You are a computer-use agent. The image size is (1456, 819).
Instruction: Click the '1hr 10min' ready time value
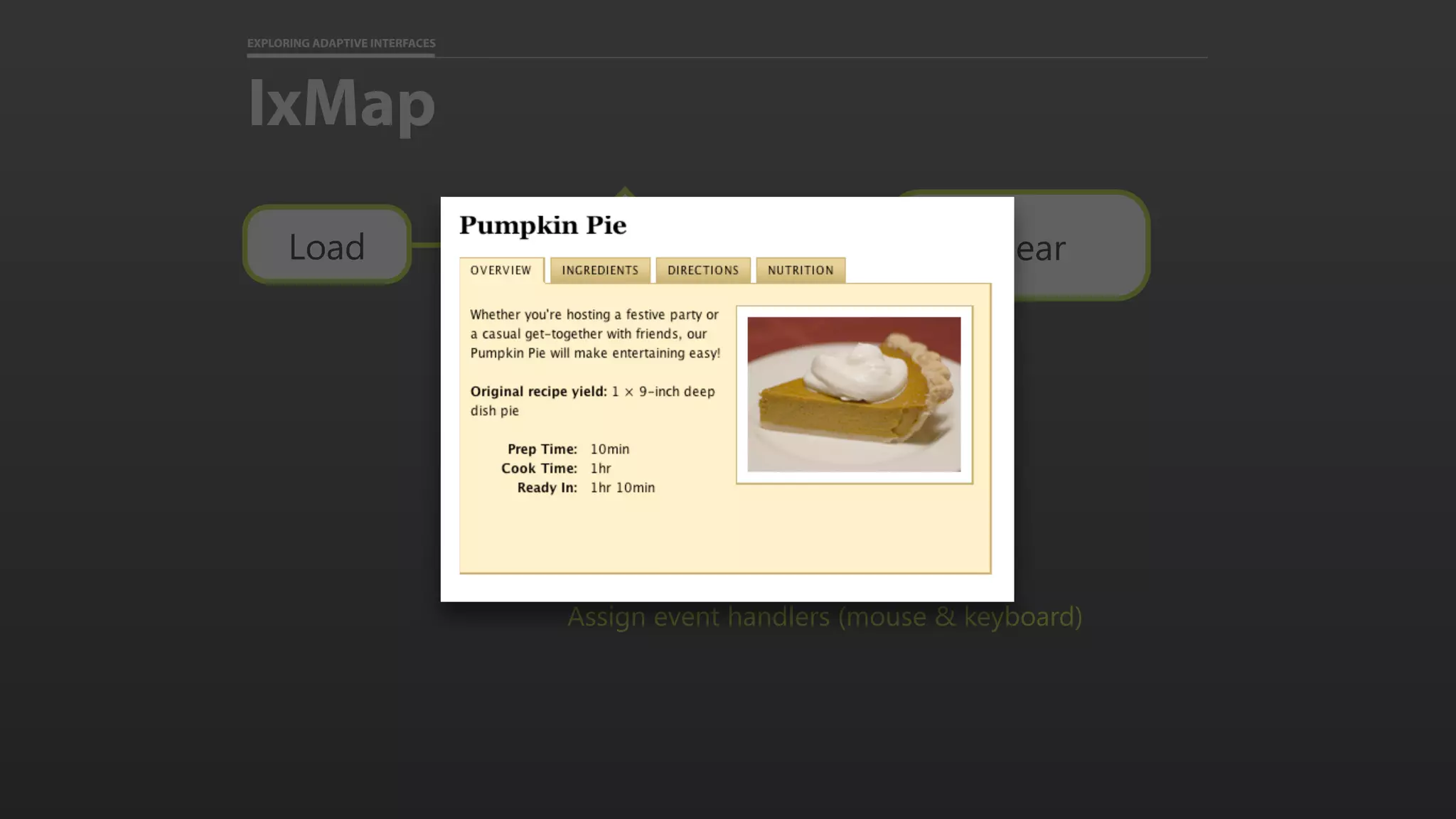(x=622, y=488)
